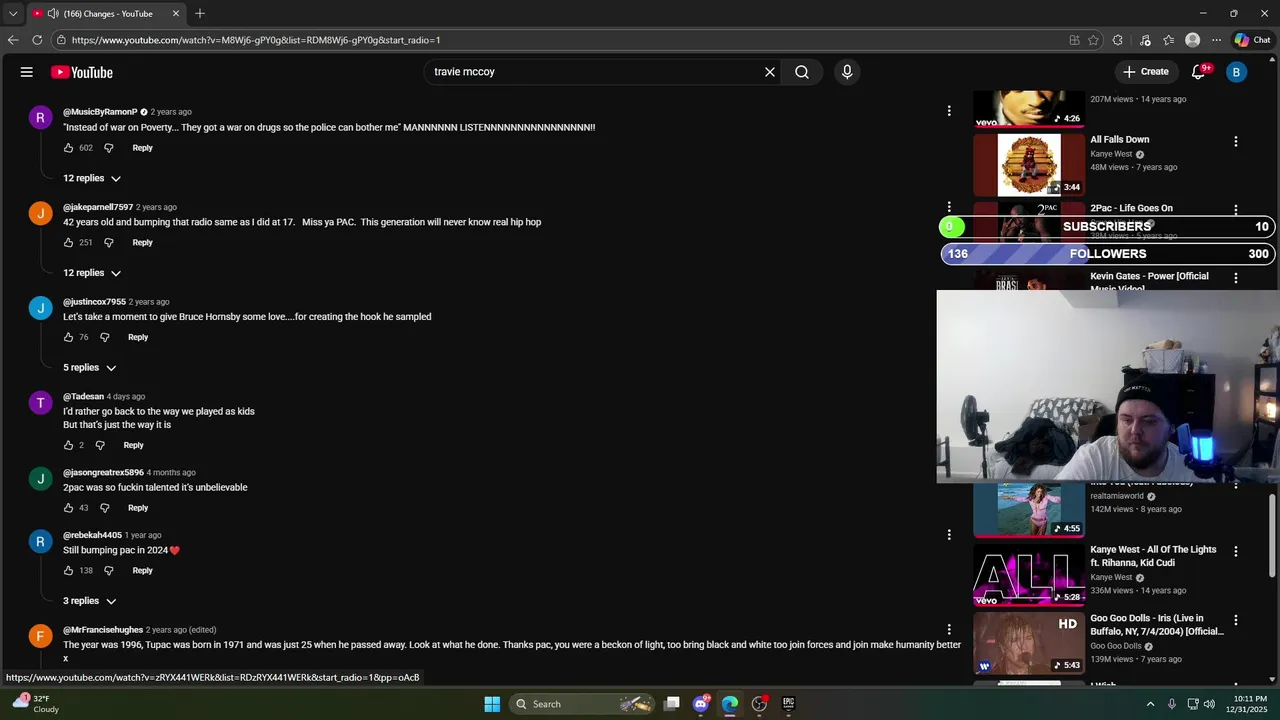This screenshot has width=1280, height=720.
Task: View site information next to the URL
Action: click(x=61, y=40)
